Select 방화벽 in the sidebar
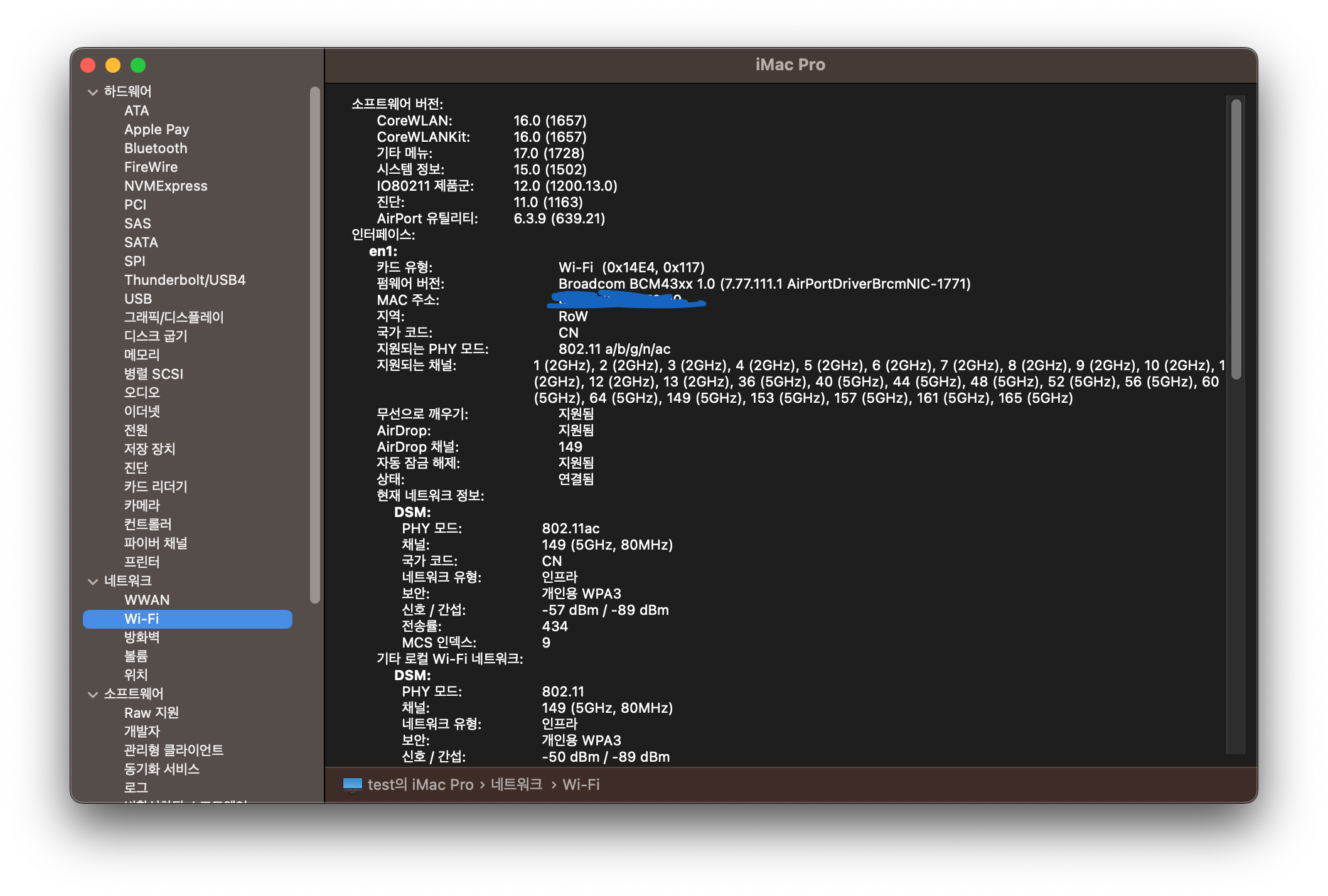Viewport: 1328px width, 896px height. [x=142, y=637]
